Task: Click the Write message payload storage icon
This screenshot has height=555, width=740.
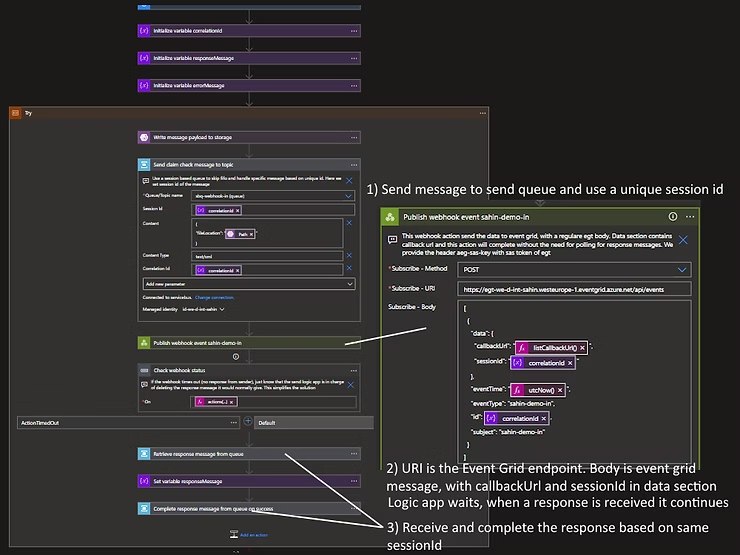Action: click(144, 137)
